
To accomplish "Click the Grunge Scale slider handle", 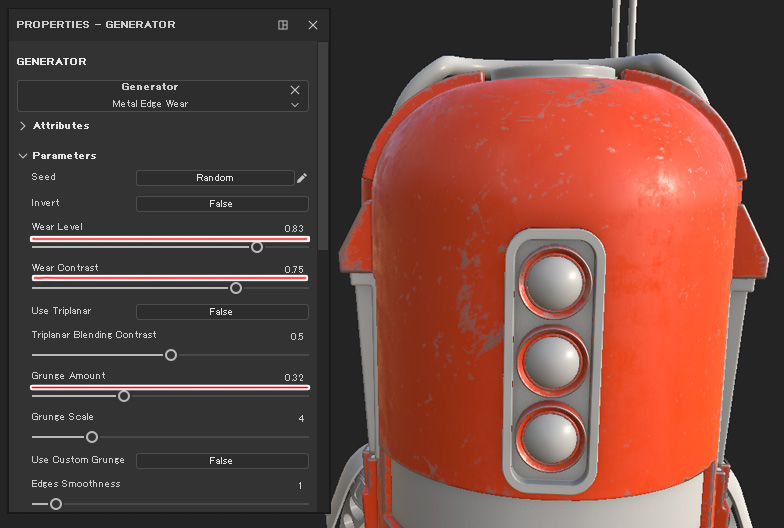I will pos(92,437).
